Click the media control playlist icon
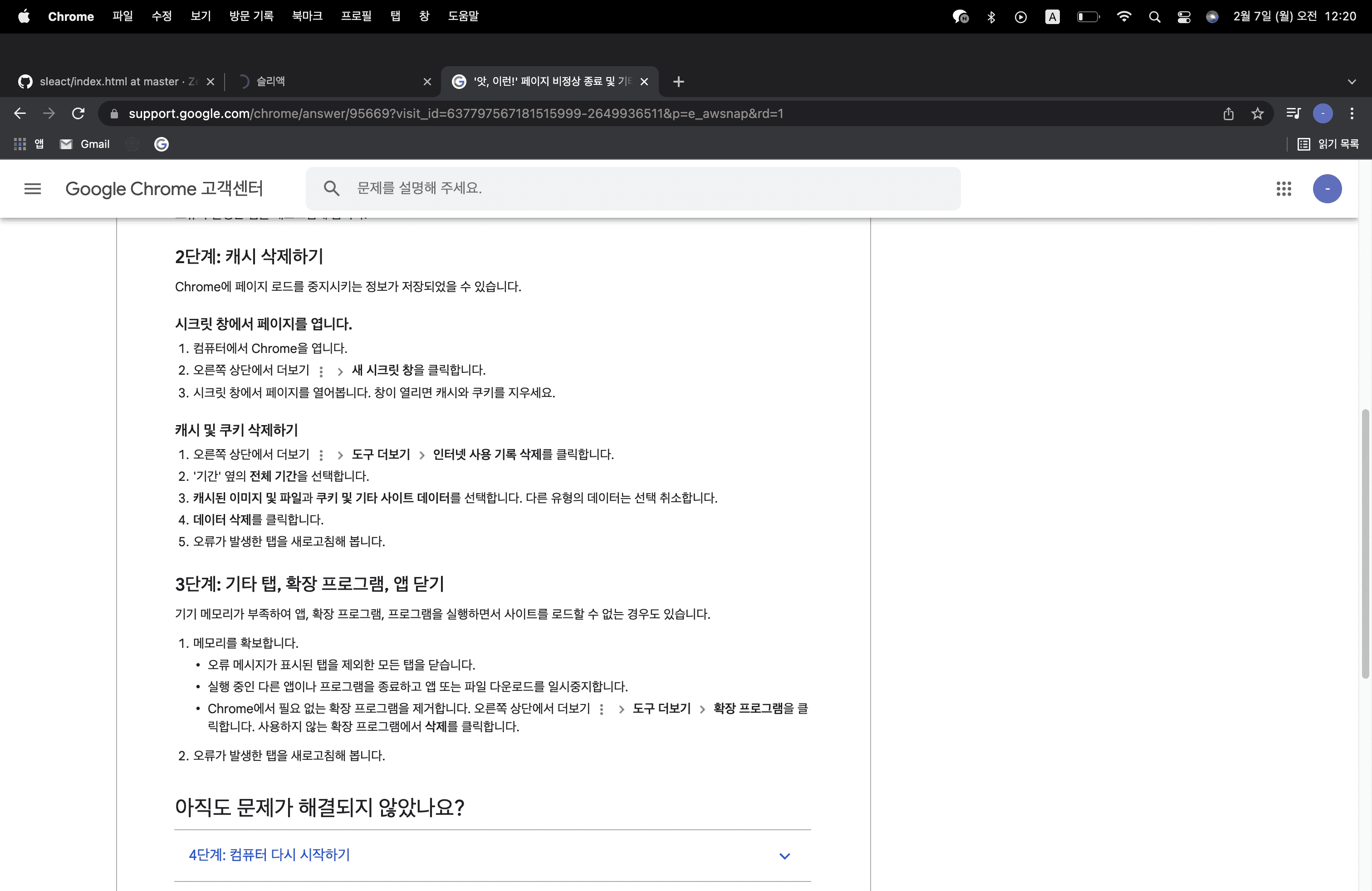 (1293, 113)
